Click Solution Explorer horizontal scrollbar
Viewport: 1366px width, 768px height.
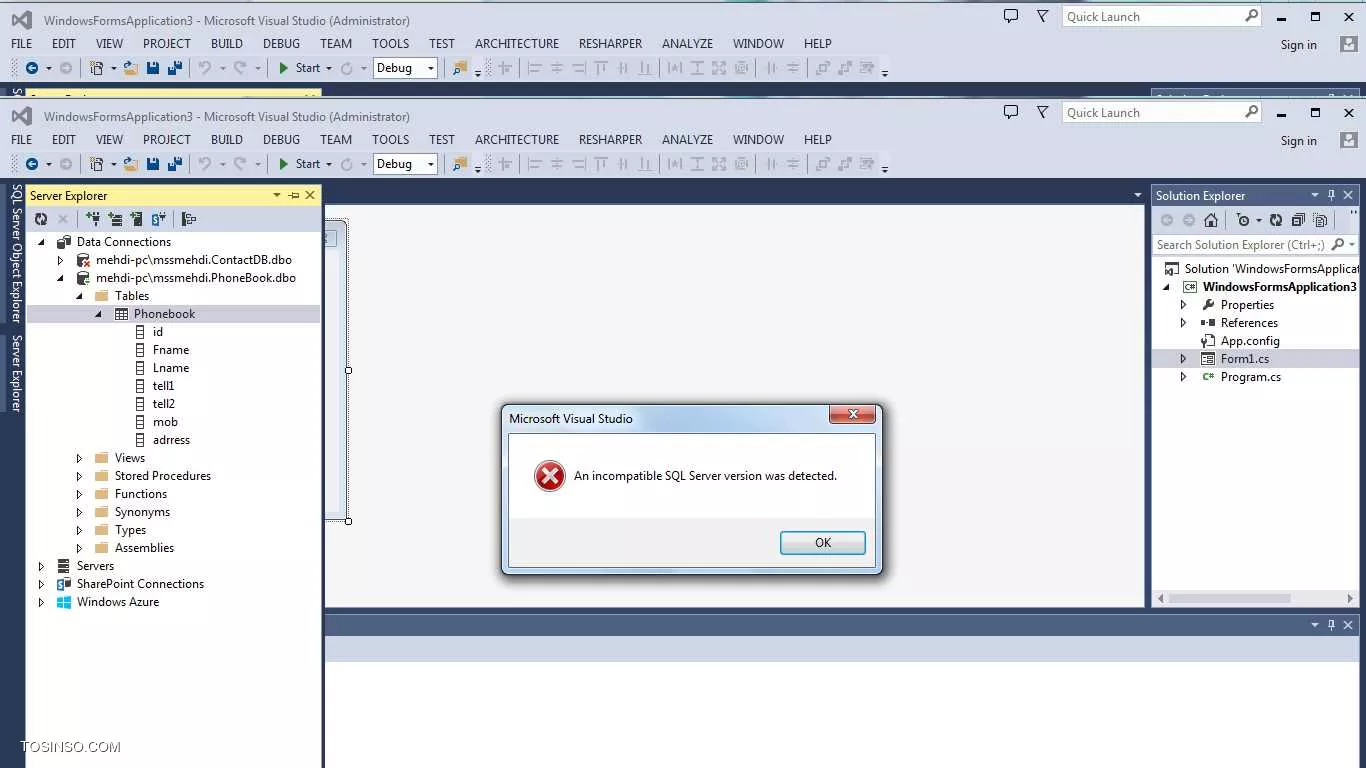1229,598
